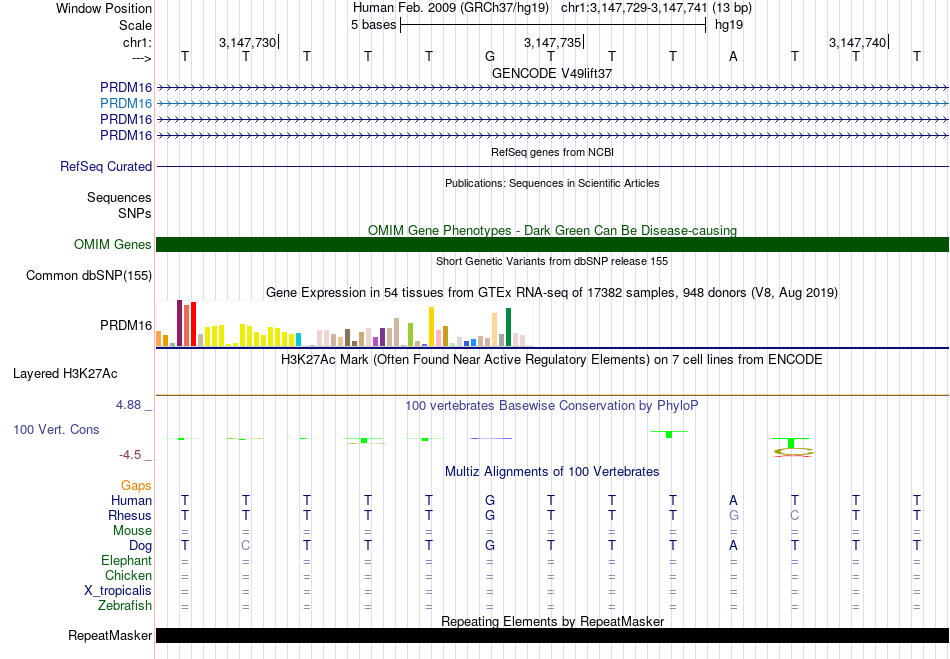Click the 3,147,740 coordinate marker
The height and width of the screenshot is (659, 950).
[x=857, y=42]
